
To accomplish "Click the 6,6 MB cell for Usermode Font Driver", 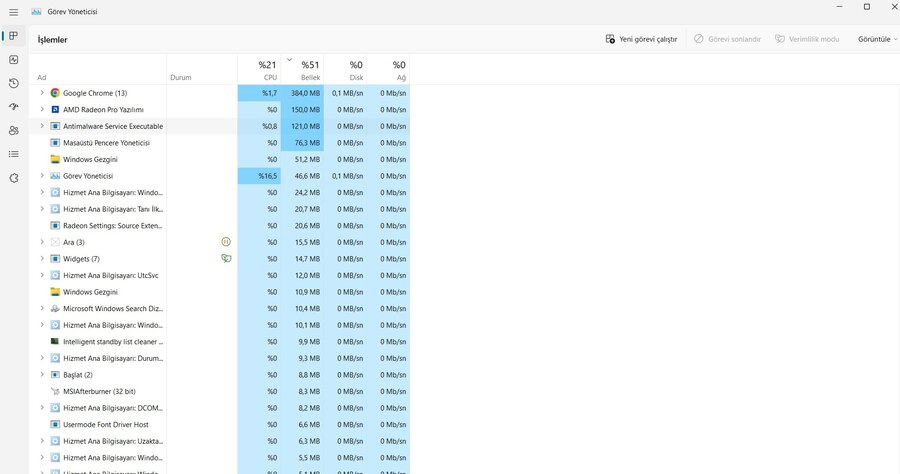I will 302,425.
